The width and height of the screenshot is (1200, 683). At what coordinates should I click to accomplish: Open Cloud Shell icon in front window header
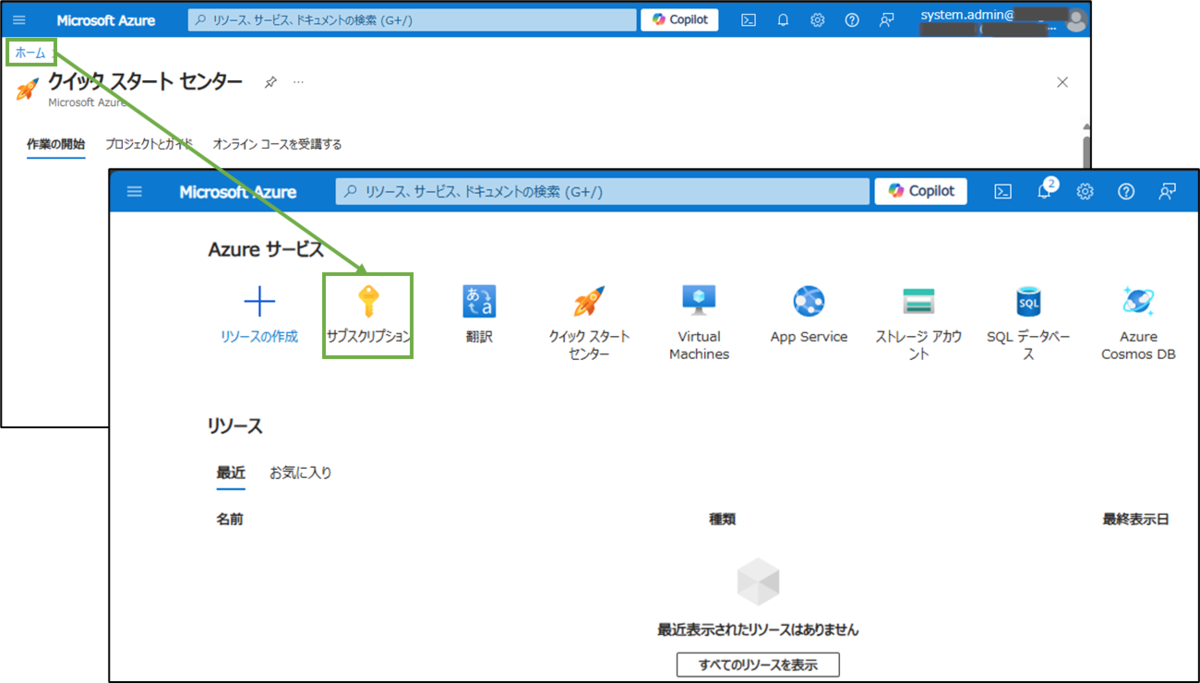1003,192
